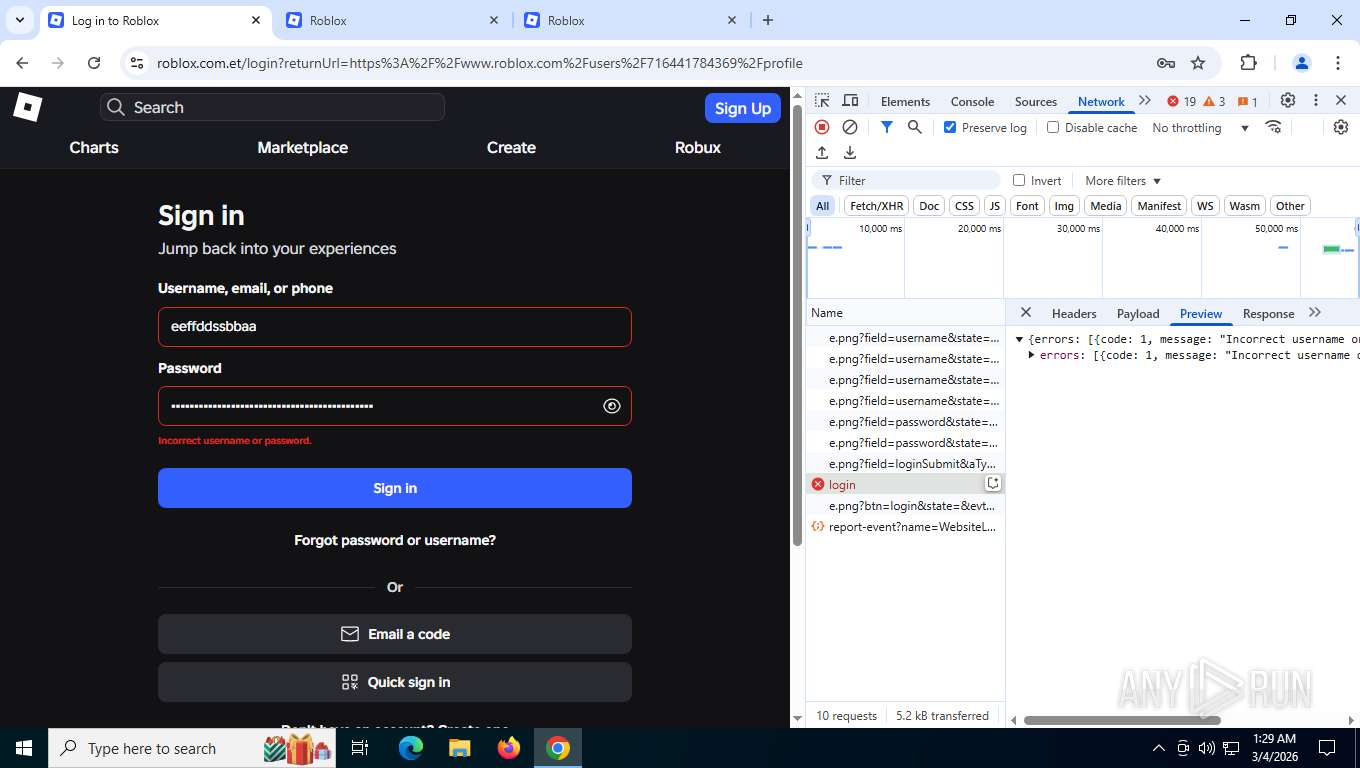Click the 3 warnings counter
Screen dimensions: 1360x768
[1214, 101]
